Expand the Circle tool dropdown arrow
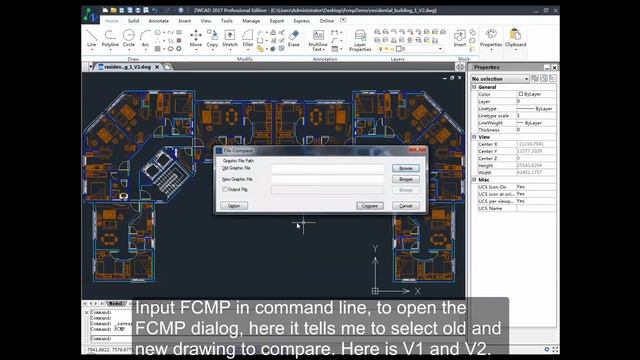 tap(129, 50)
